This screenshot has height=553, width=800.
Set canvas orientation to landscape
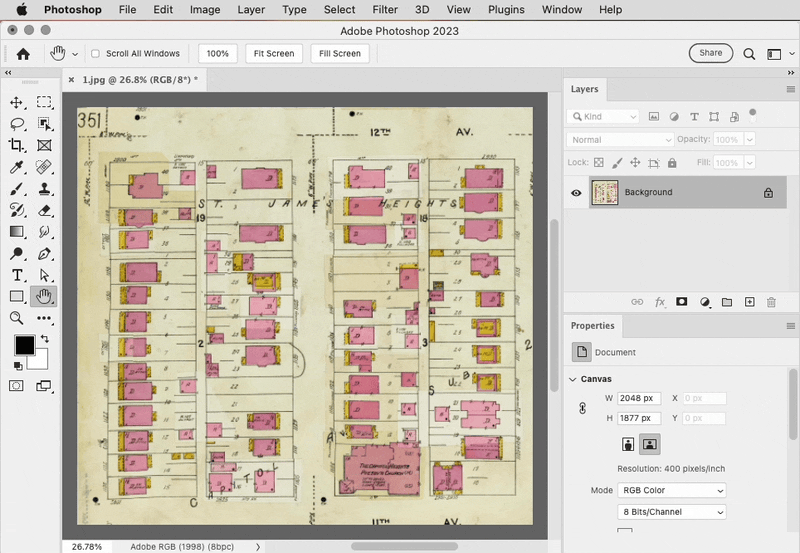(x=649, y=444)
